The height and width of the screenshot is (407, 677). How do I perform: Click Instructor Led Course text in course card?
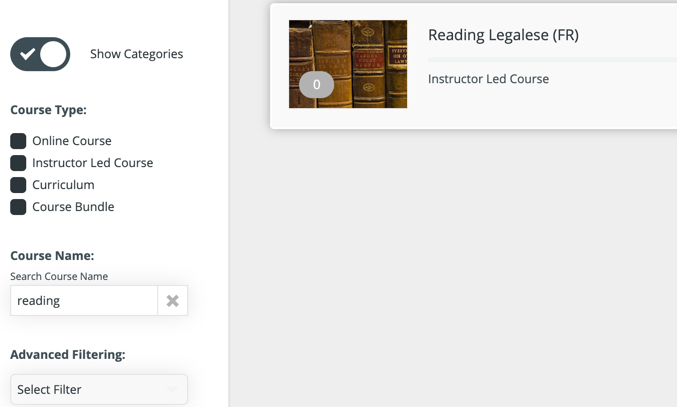[x=488, y=79]
